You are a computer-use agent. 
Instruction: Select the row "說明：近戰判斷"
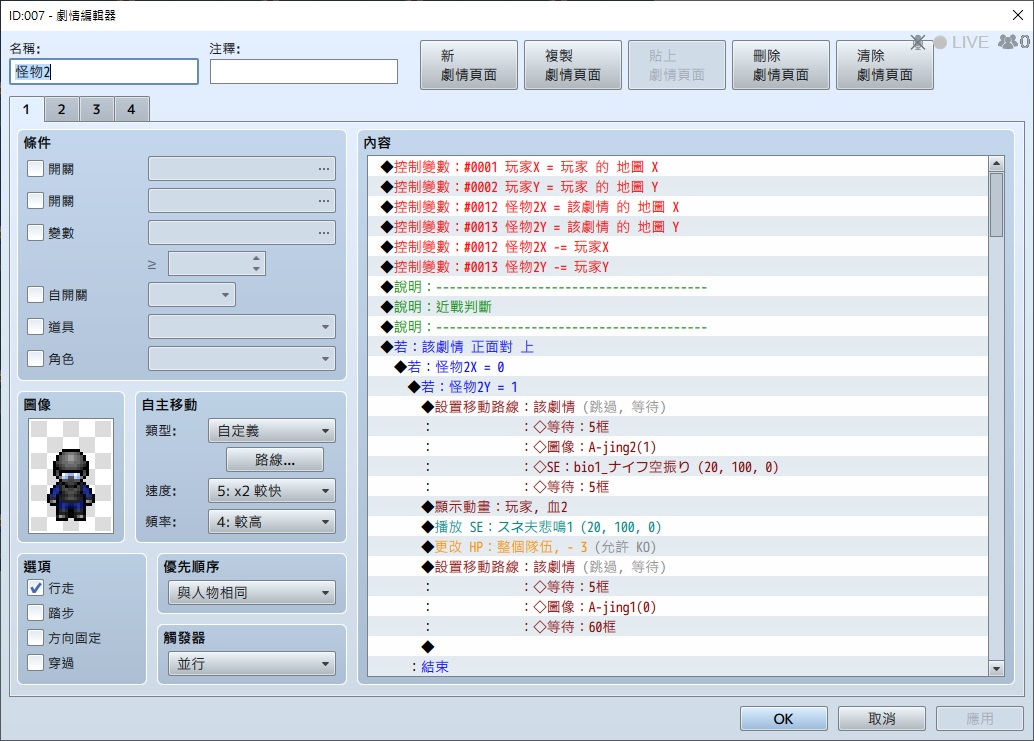click(678, 307)
